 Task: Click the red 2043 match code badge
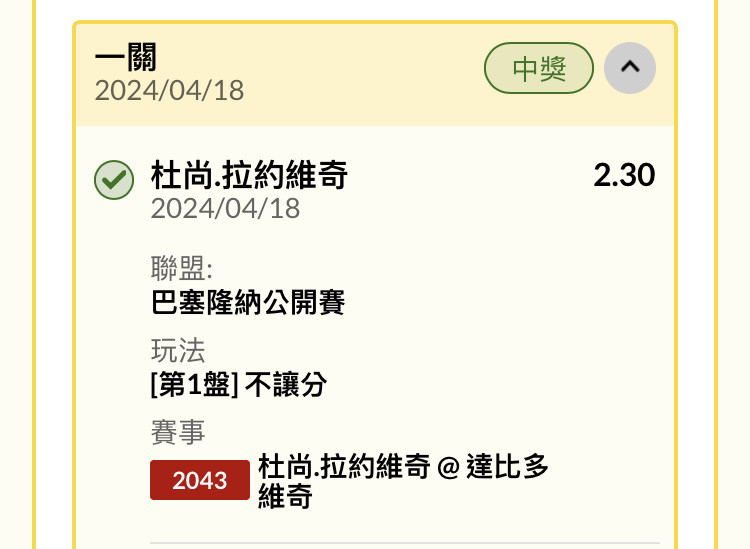199,480
